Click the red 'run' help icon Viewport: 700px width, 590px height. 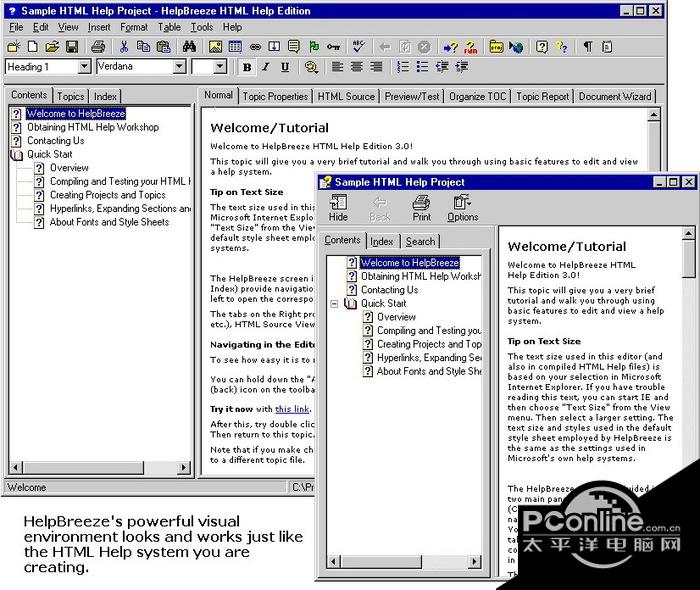click(x=471, y=47)
